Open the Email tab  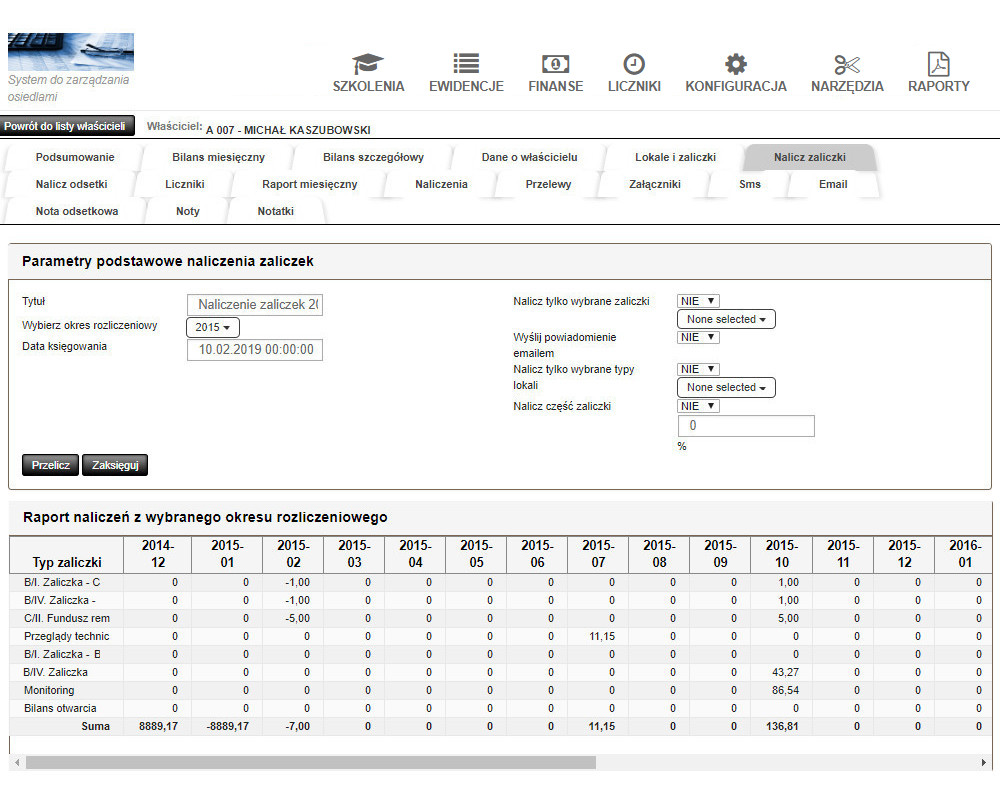tap(833, 184)
